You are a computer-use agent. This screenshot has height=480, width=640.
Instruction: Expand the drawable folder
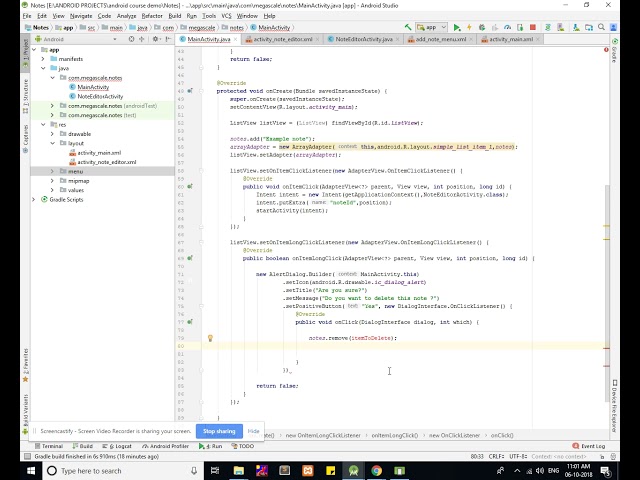(52, 134)
